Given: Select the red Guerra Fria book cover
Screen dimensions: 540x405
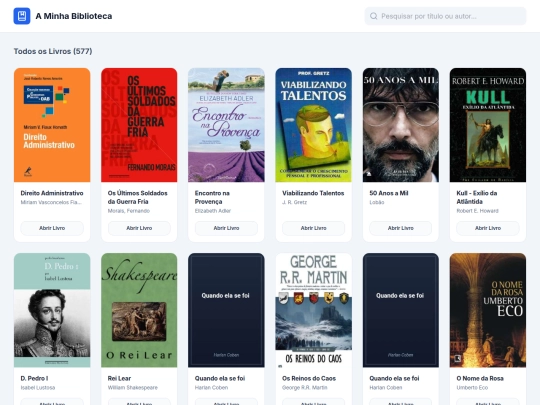Looking at the screenshot, I should tap(139, 125).
